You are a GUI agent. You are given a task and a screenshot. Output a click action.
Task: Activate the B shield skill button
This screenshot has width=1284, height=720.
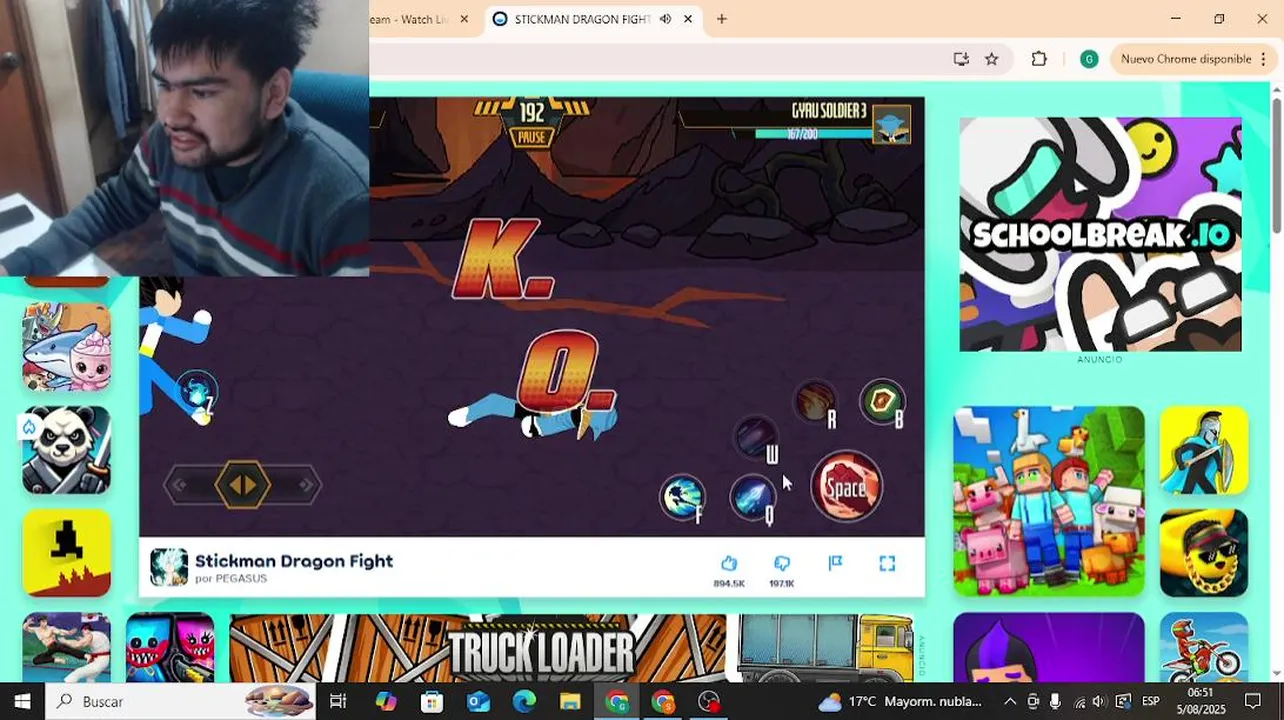pyautogui.click(x=883, y=402)
